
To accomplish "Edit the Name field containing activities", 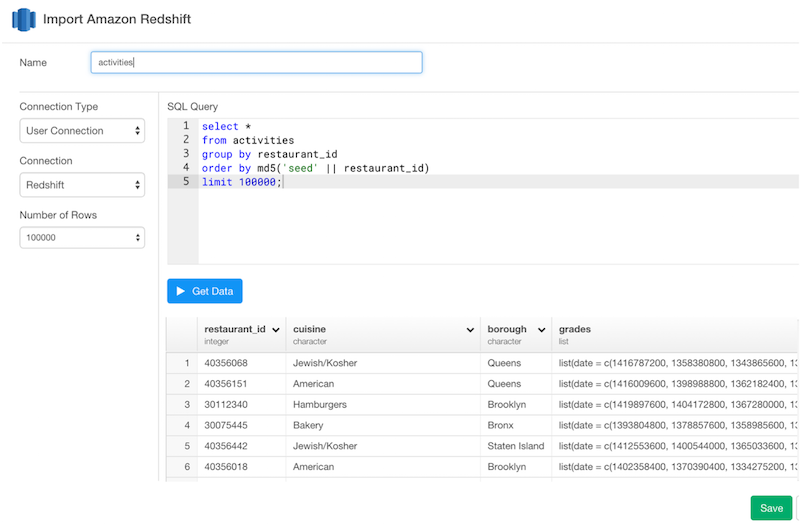I will click(256, 62).
